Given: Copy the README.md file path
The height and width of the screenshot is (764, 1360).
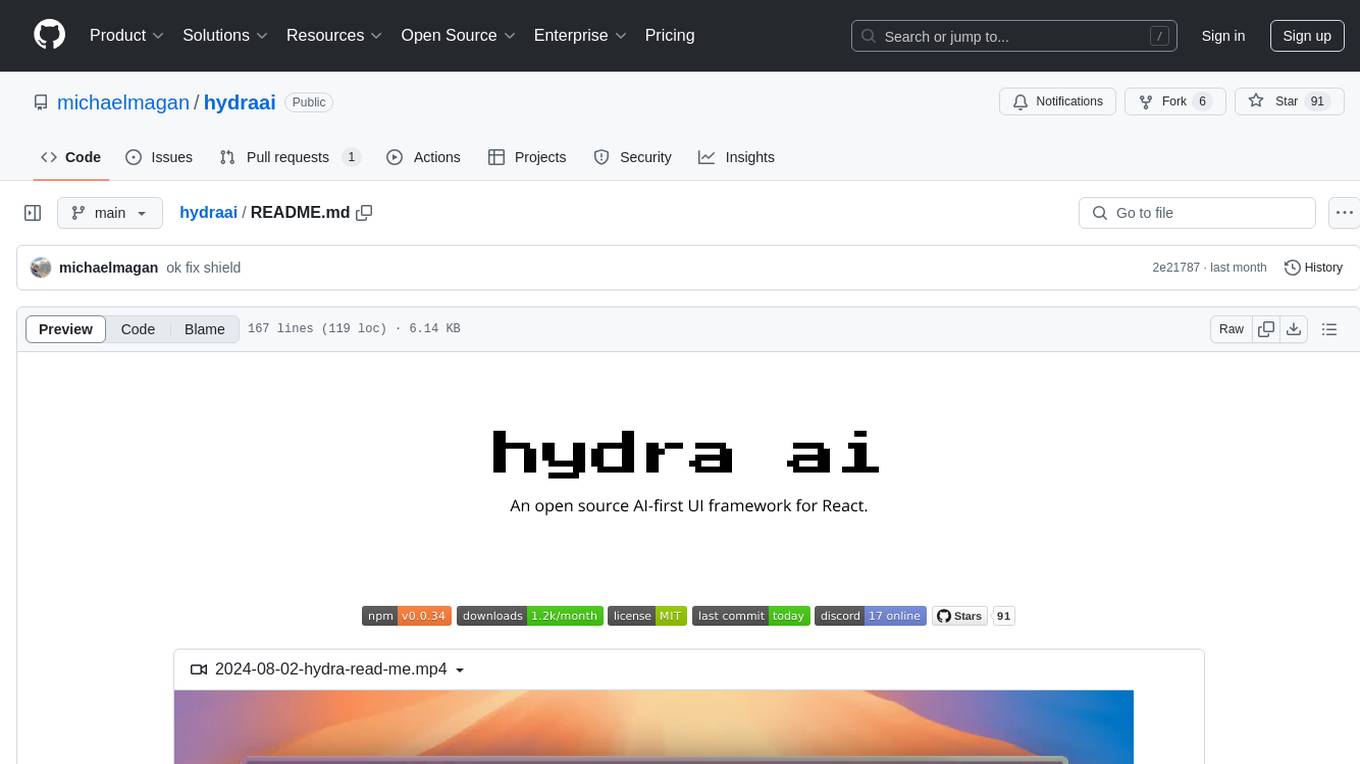Looking at the screenshot, I should click(365, 212).
